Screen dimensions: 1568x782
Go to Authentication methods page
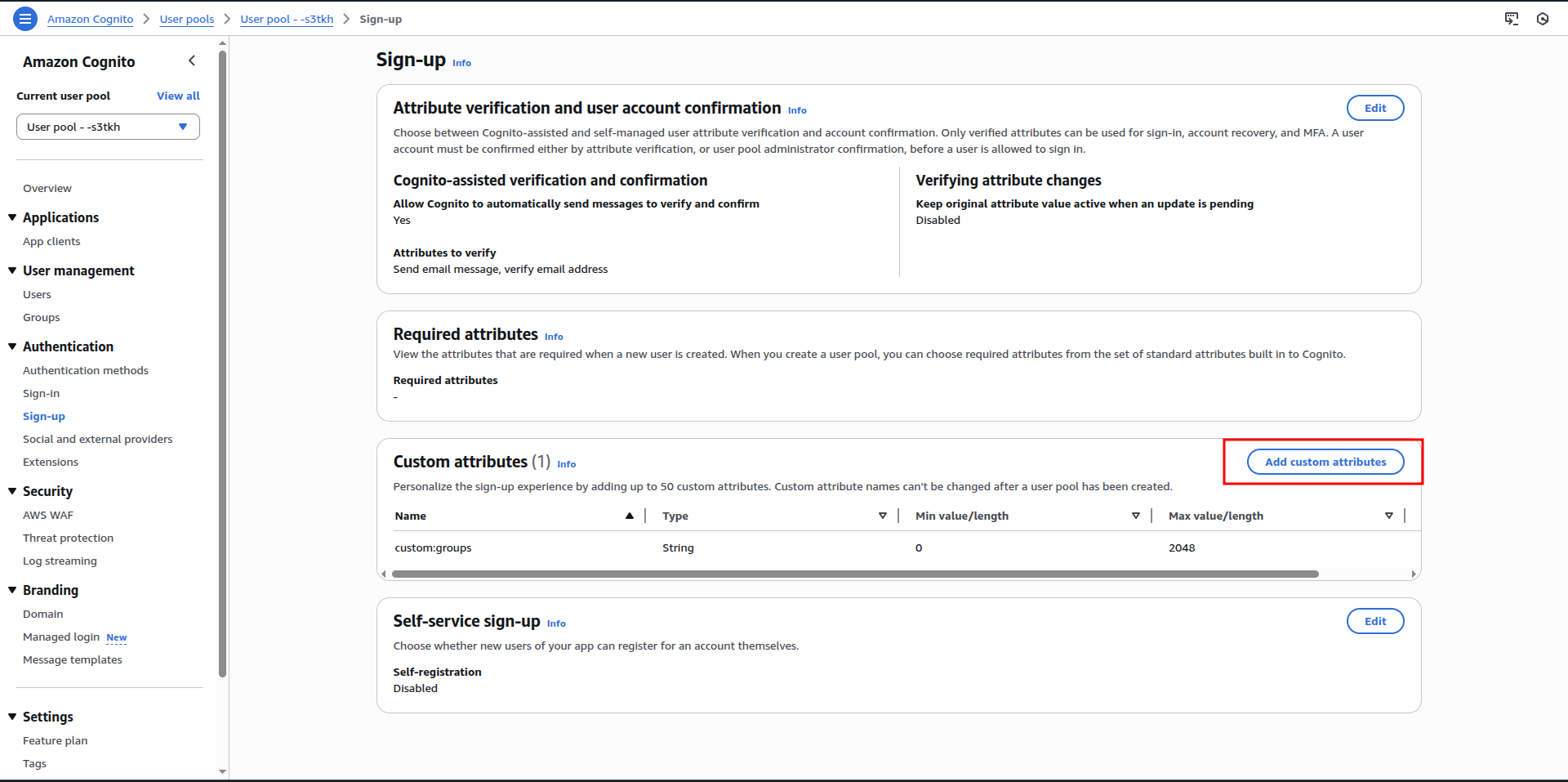86,370
